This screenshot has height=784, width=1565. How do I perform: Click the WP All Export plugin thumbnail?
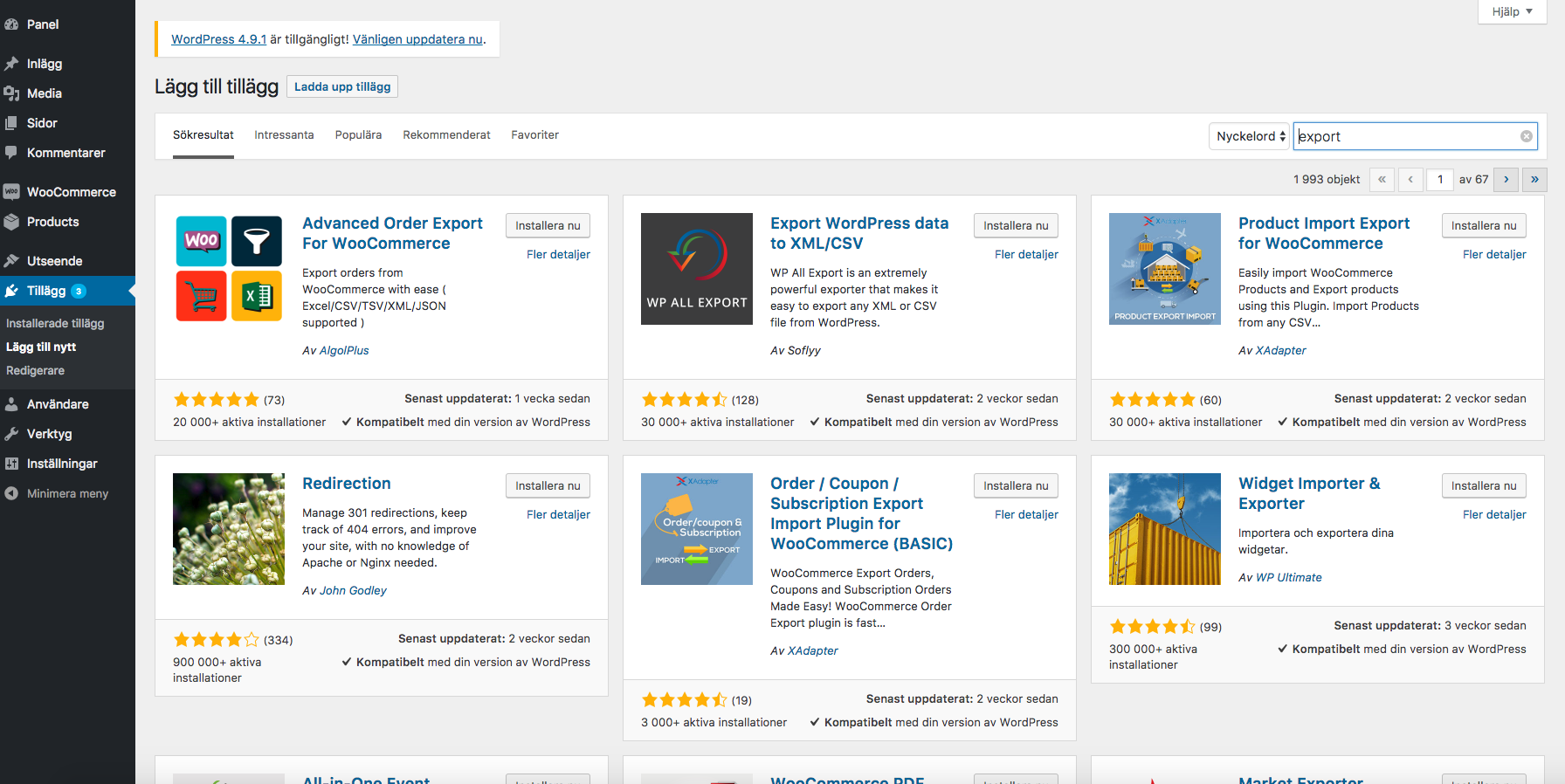[697, 269]
